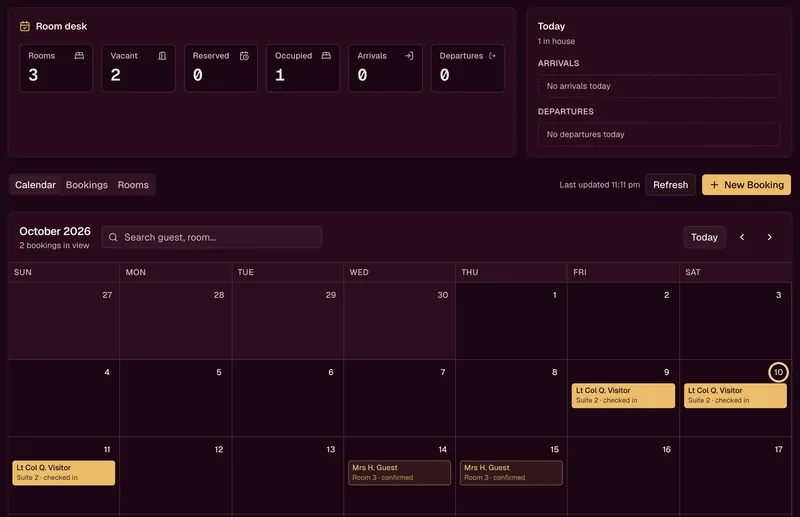The height and width of the screenshot is (517, 800).
Task: Open Mrs H. Guest booking on Thursday 15
Action: coord(511,473)
